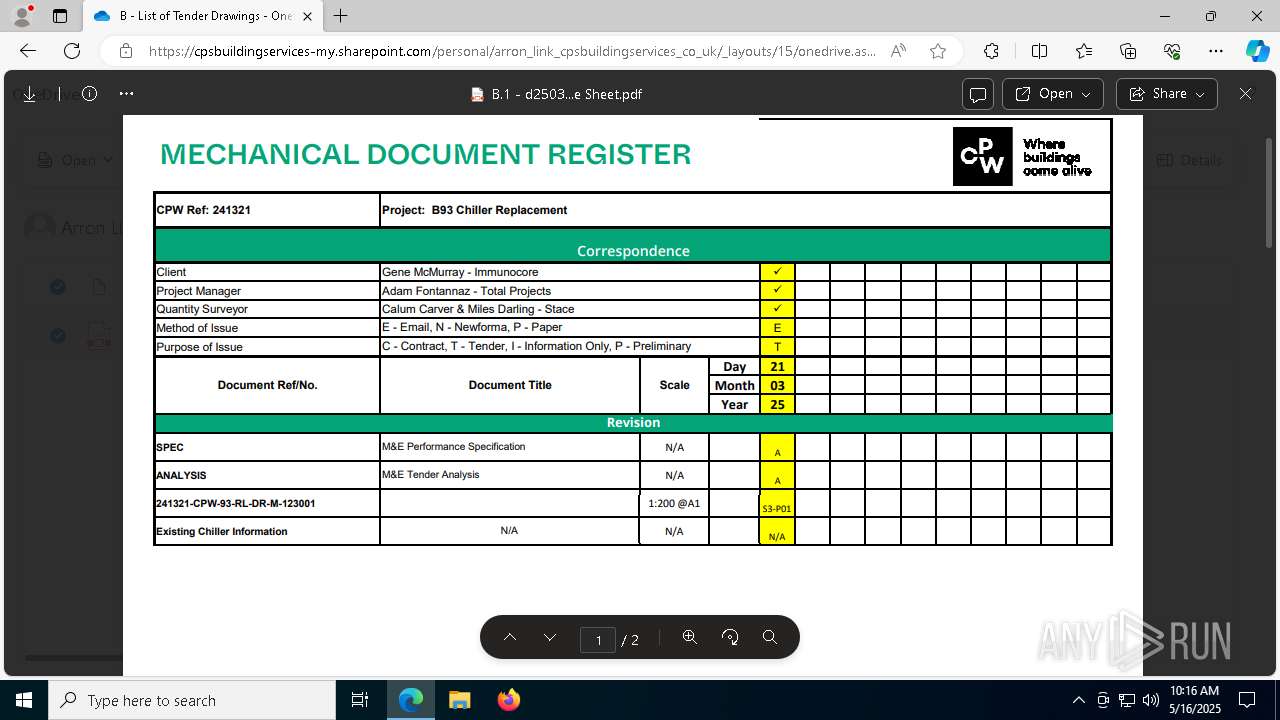Download the PDF file

[30, 94]
